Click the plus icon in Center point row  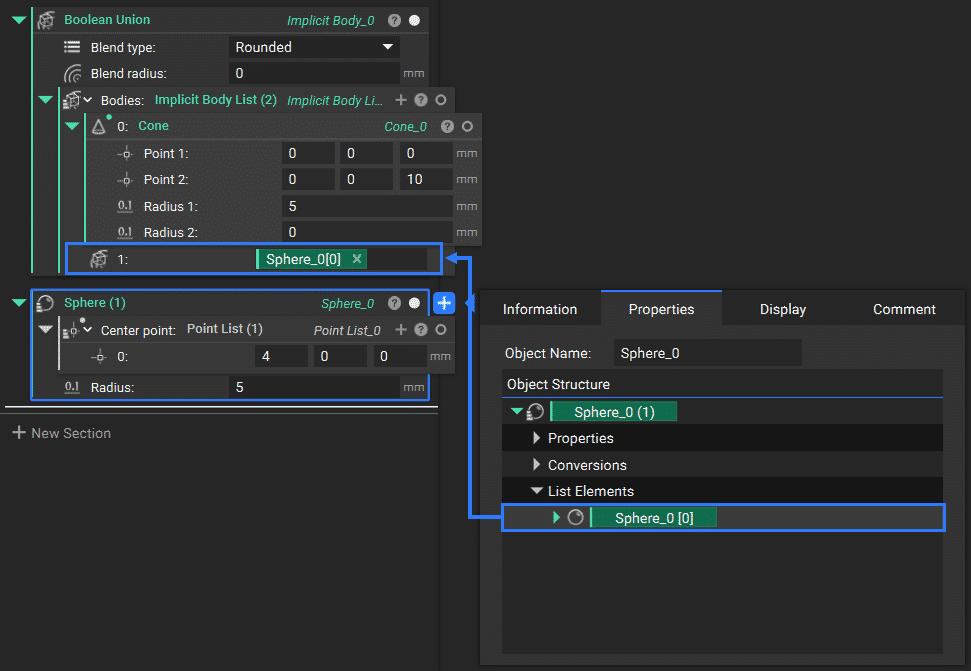[401, 329]
